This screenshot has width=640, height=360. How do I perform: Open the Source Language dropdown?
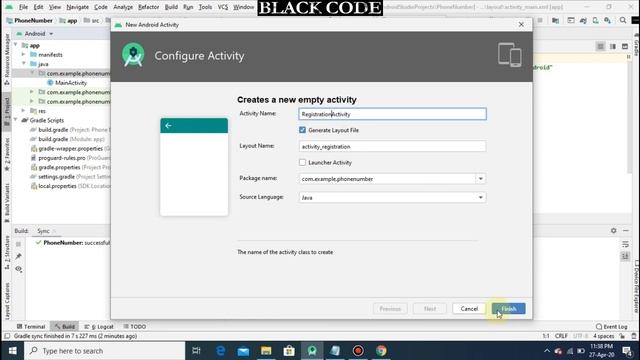click(x=480, y=198)
